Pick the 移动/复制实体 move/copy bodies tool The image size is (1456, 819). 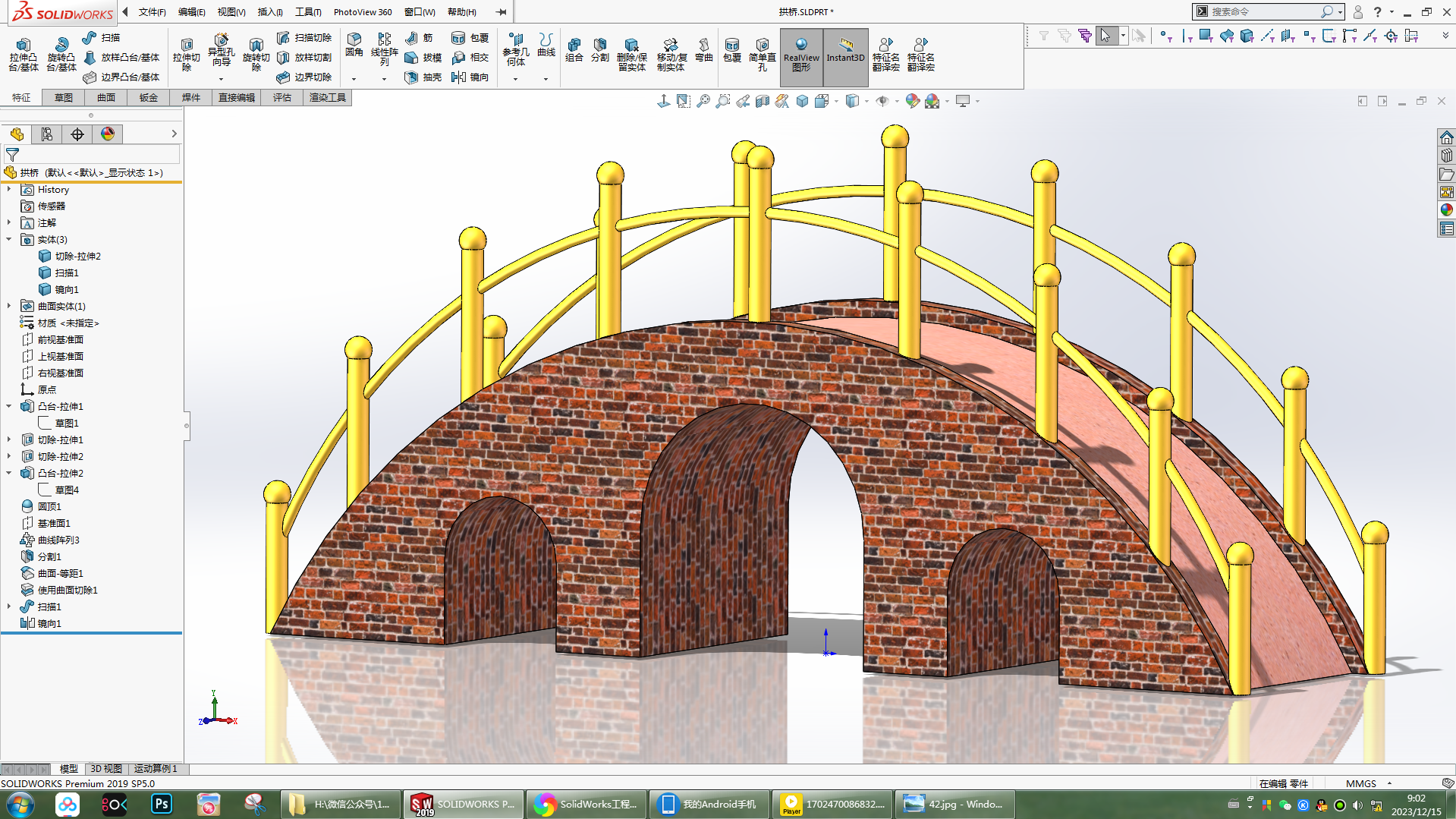[671, 55]
